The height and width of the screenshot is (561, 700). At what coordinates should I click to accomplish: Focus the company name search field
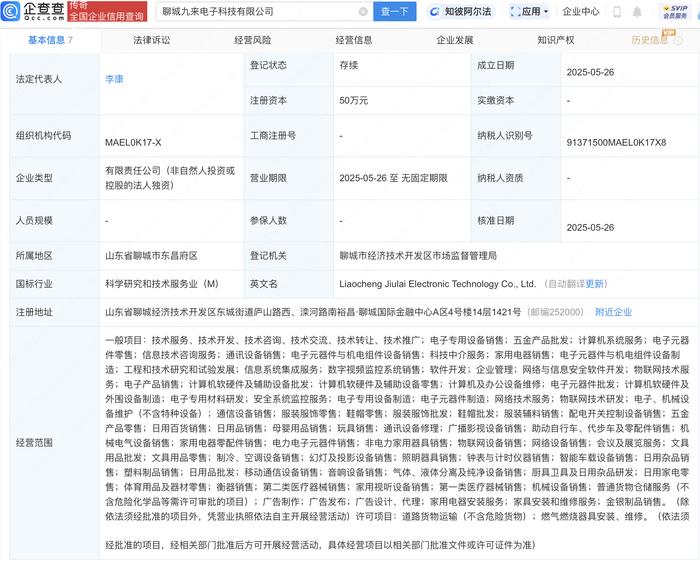(263, 12)
